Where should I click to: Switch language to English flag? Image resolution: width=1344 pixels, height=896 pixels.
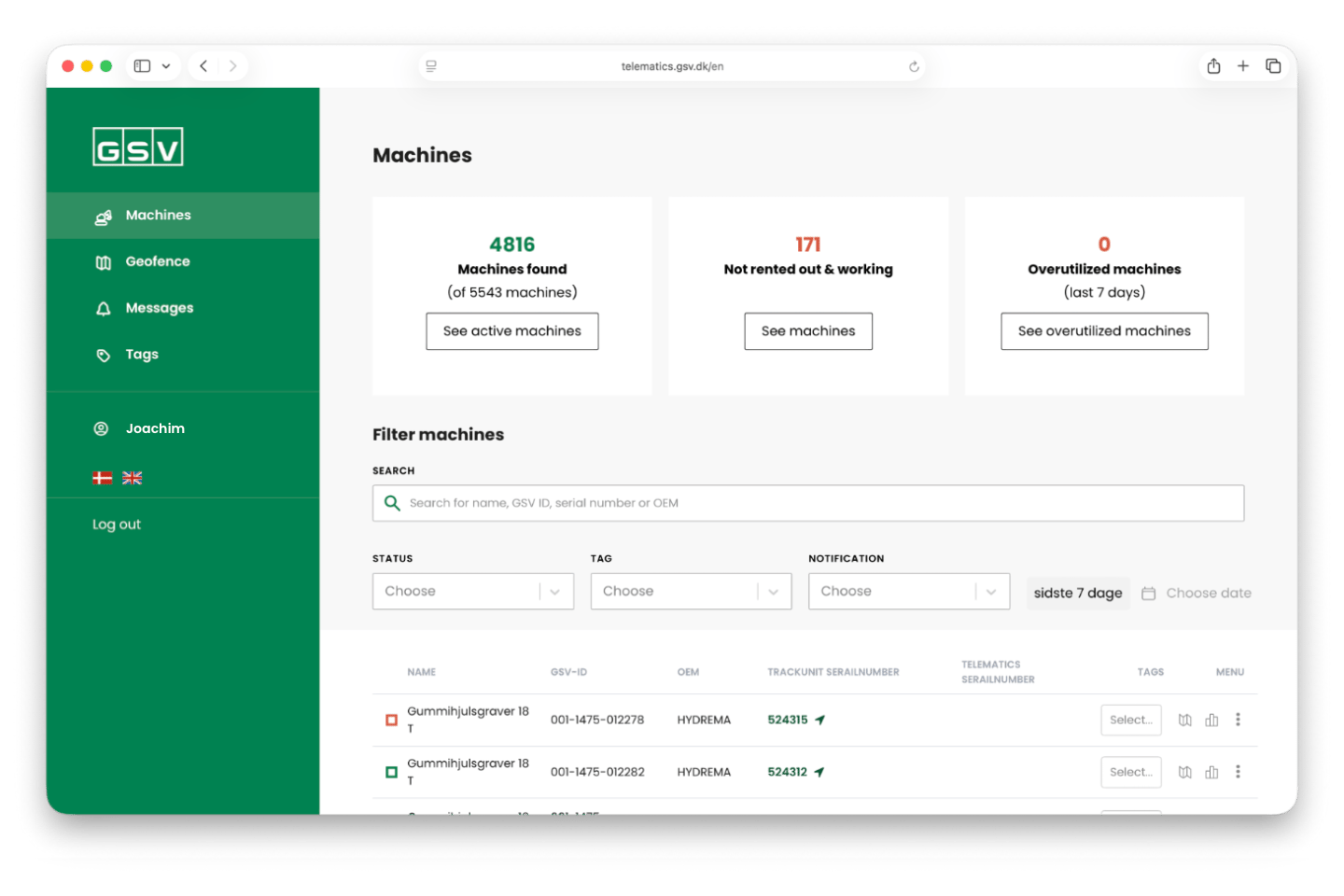(x=133, y=478)
